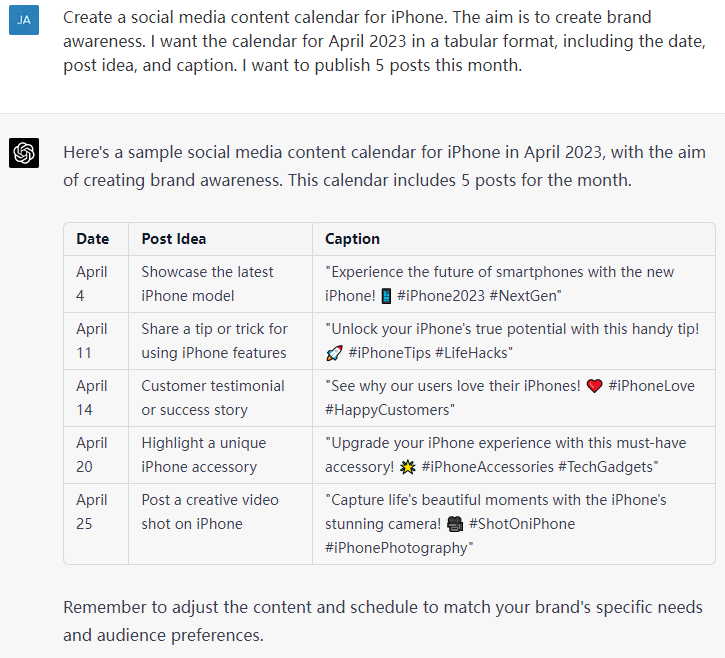The height and width of the screenshot is (658, 725).
Task: Click the red heart emoji in caption
Action: 594,386
